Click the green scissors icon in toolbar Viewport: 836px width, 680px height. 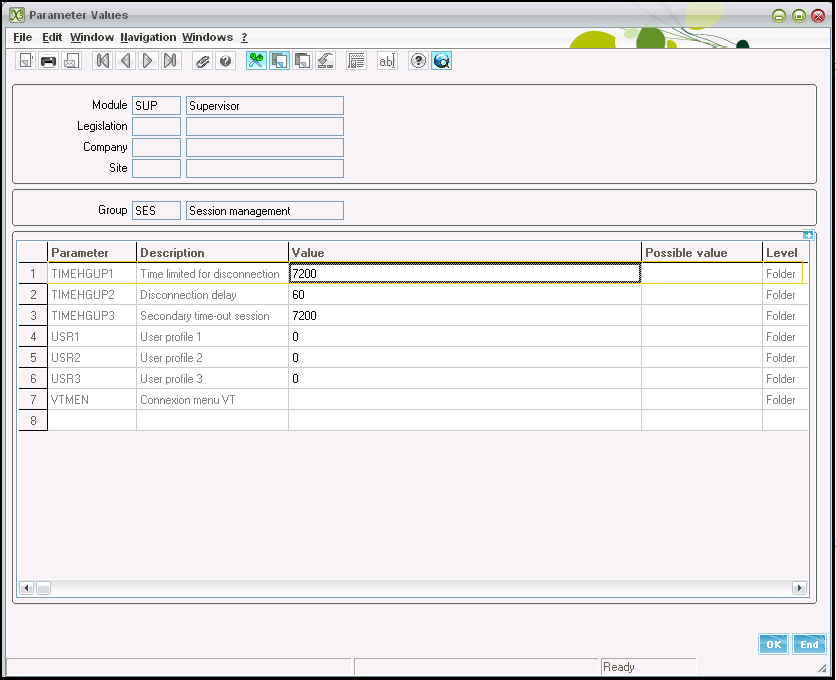[x=257, y=61]
